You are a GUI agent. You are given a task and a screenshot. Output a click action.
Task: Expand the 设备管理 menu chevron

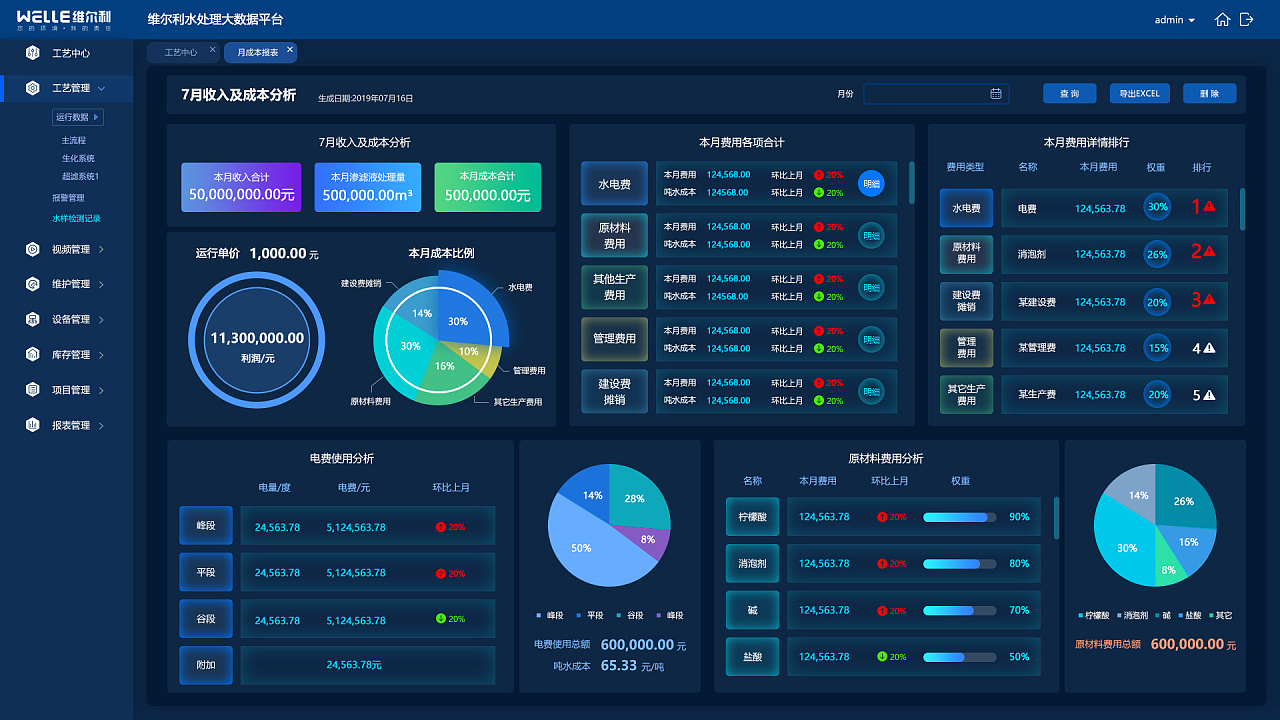coord(101,320)
